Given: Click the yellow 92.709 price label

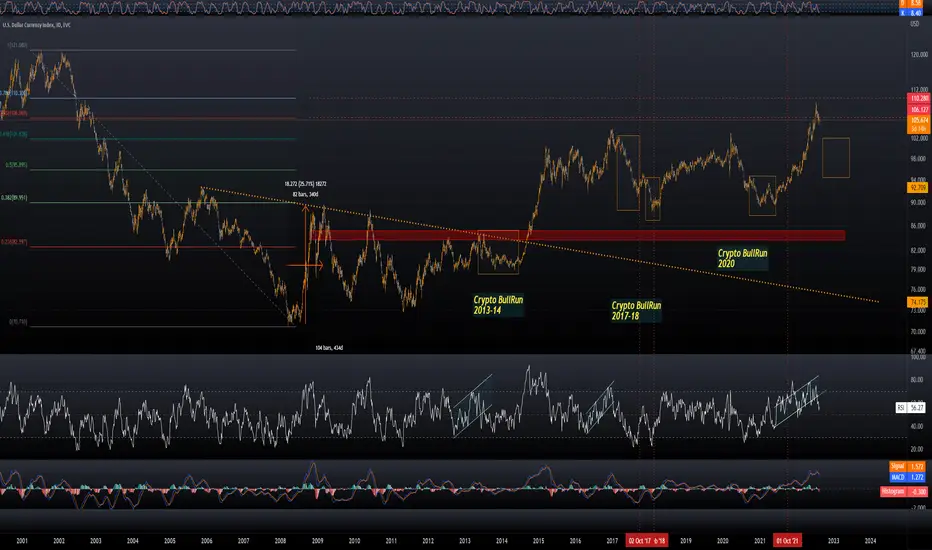Looking at the screenshot, I should [x=918, y=188].
